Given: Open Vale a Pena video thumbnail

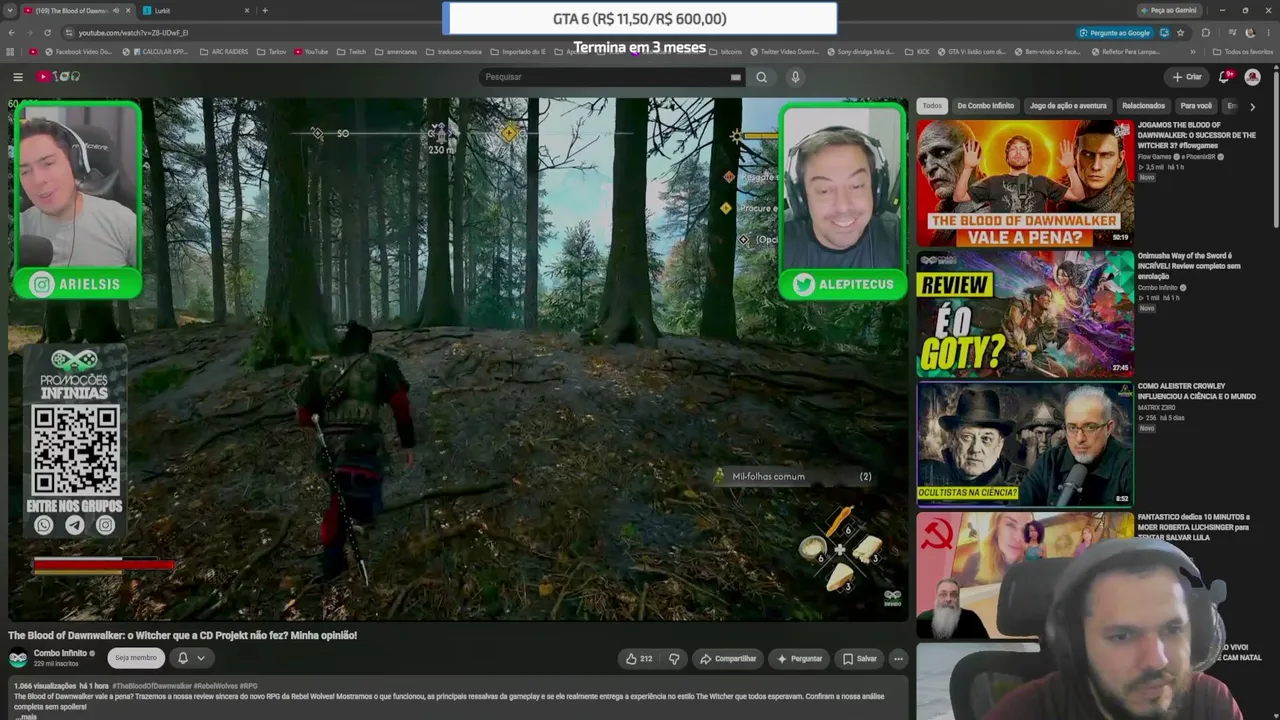Looking at the screenshot, I should [x=1024, y=183].
